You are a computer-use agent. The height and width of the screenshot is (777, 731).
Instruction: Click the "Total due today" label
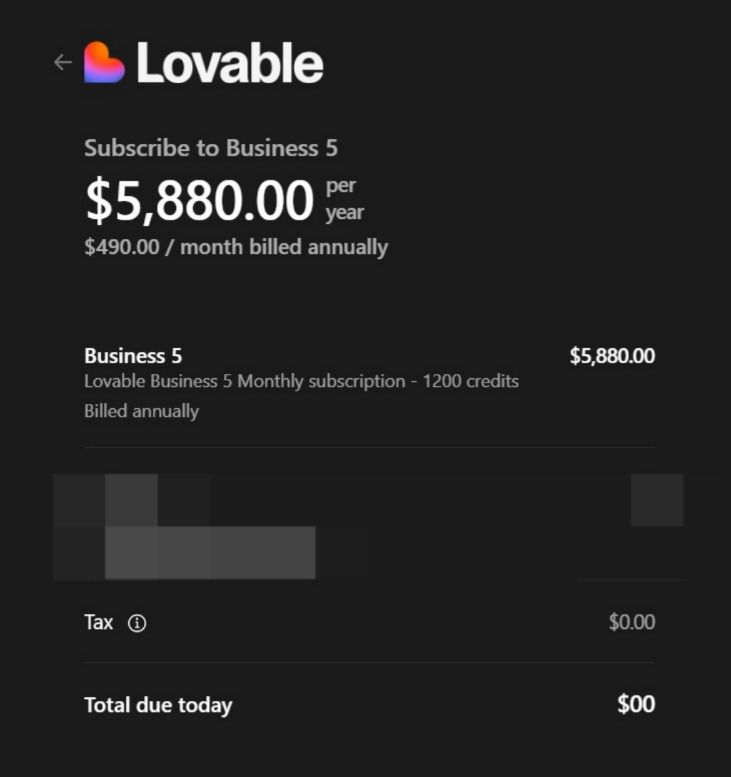pyautogui.click(x=158, y=705)
